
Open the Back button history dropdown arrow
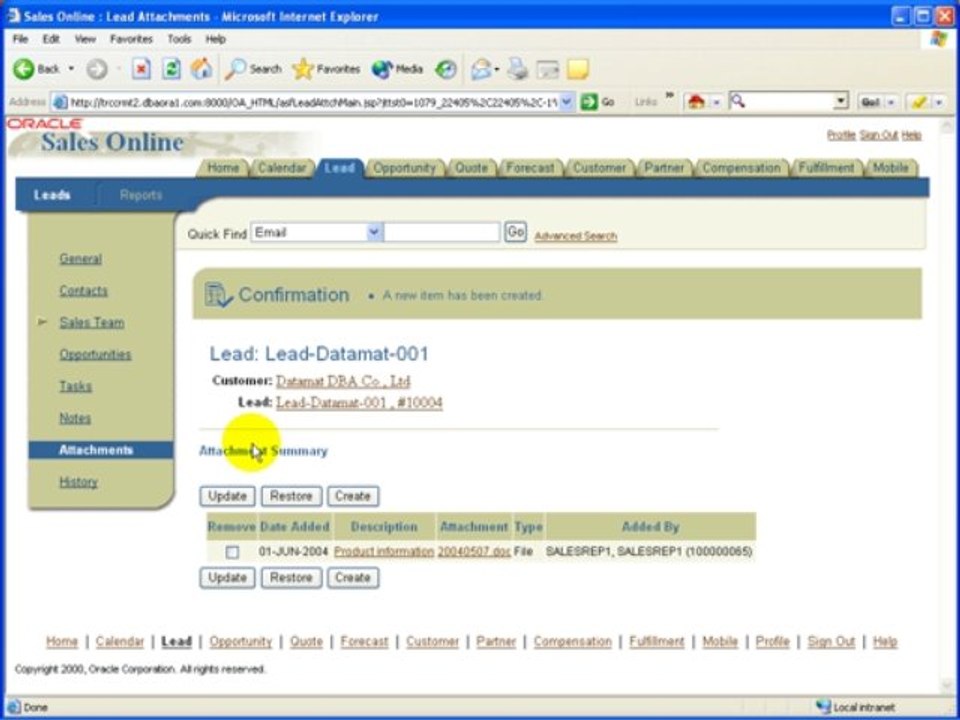click(x=72, y=69)
